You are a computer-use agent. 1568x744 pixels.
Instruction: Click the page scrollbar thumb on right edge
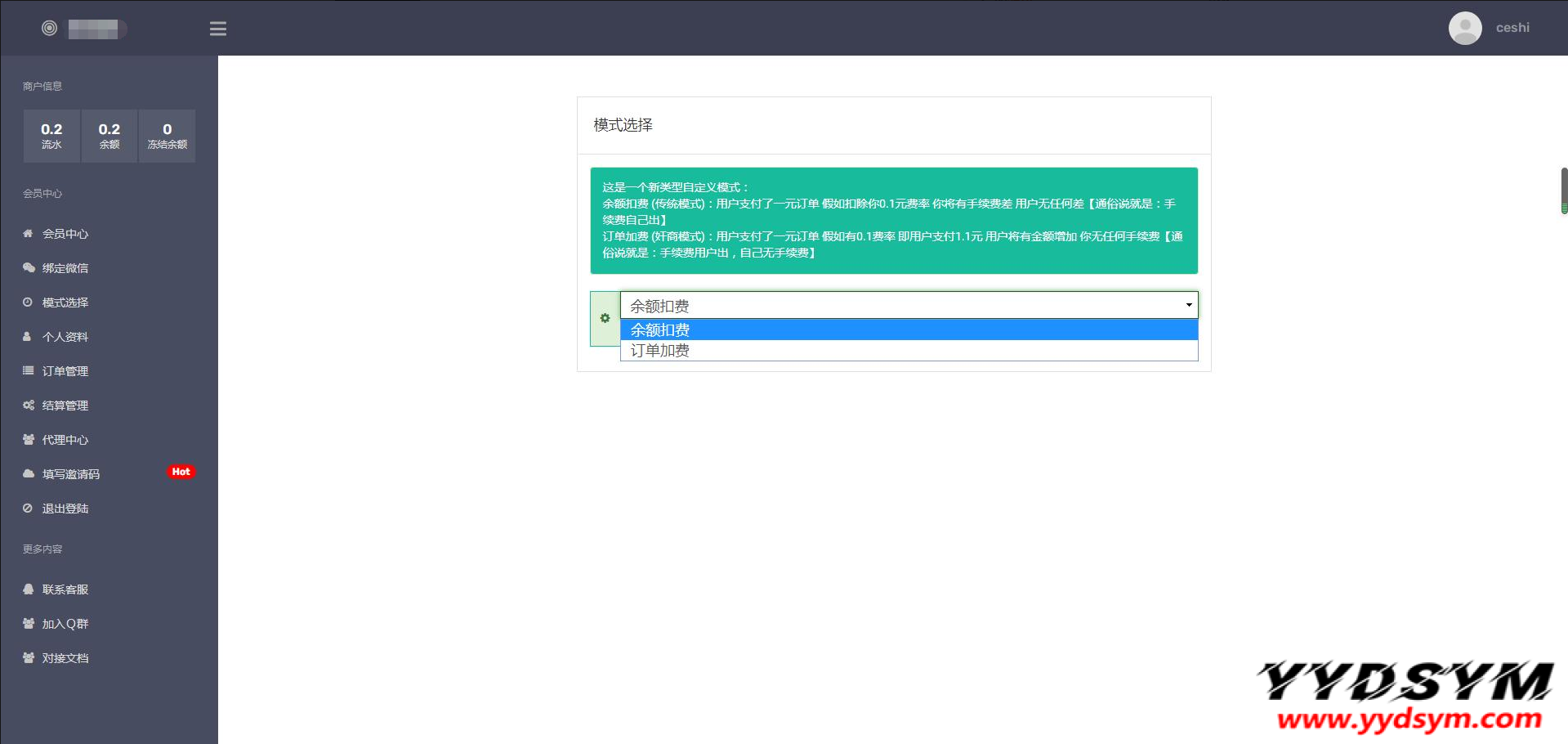click(1563, 190)
